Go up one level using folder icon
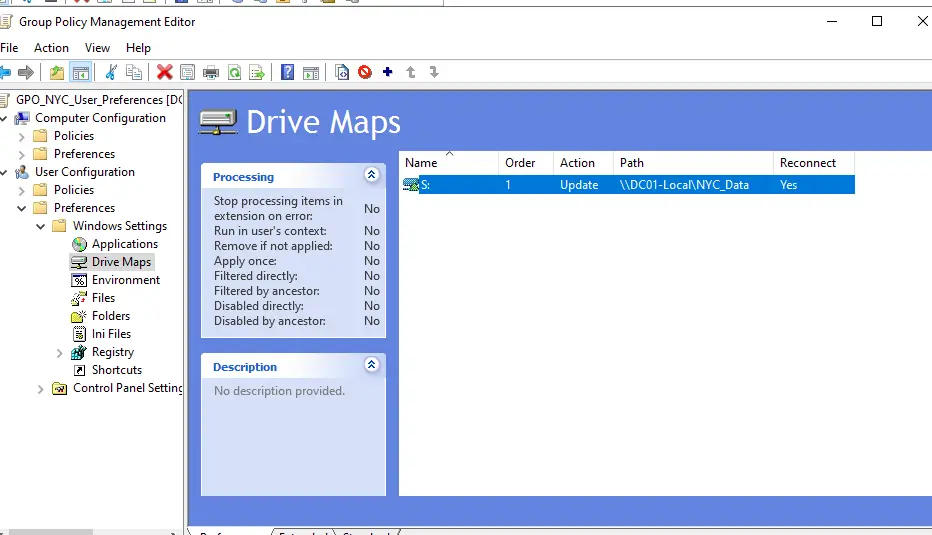This screenshot has width=932, height=535. [x=56, y=73]
